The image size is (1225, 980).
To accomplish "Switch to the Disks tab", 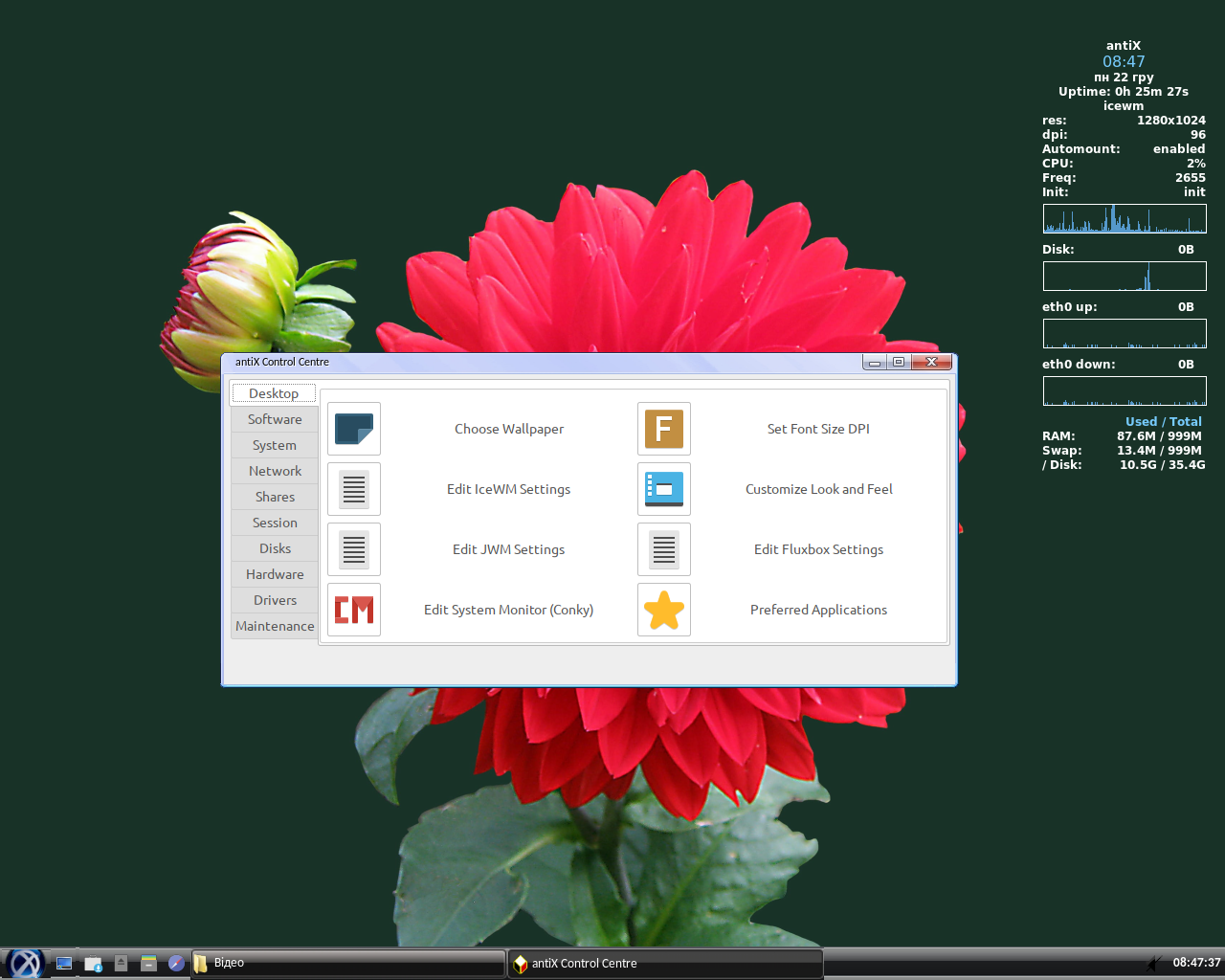I will (x=275, y=548).
